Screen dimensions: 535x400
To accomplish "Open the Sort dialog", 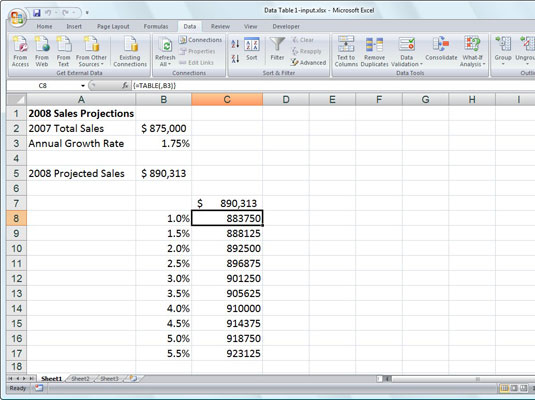I will point(252,49).
